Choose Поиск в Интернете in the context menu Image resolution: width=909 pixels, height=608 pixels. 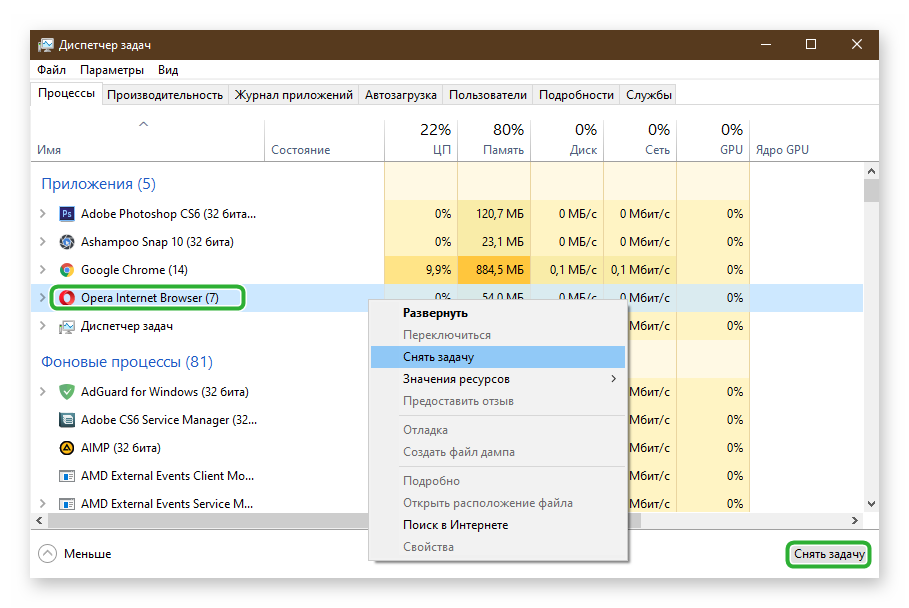click(498, 525)
